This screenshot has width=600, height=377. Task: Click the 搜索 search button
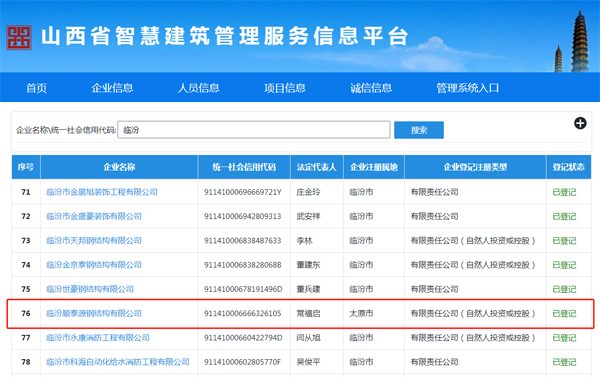click(419, 130)
